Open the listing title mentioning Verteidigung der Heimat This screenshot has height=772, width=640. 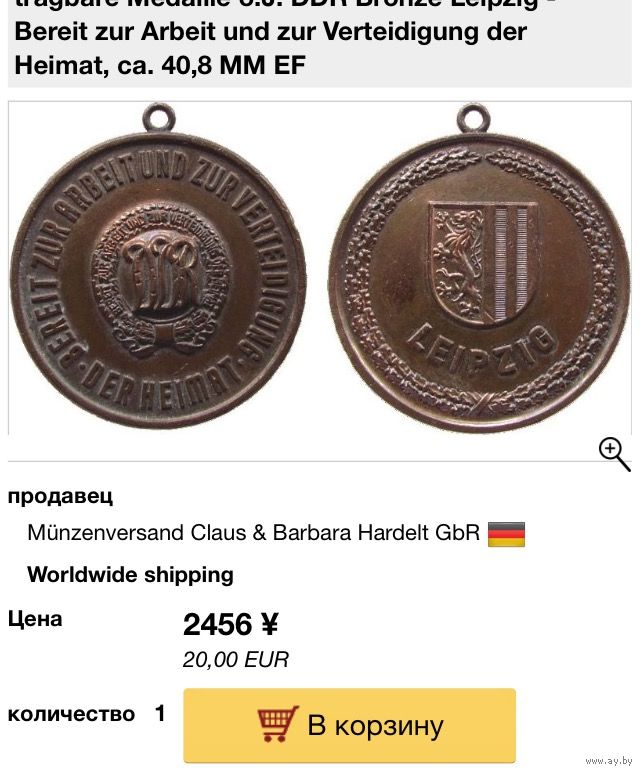point(271,39)
